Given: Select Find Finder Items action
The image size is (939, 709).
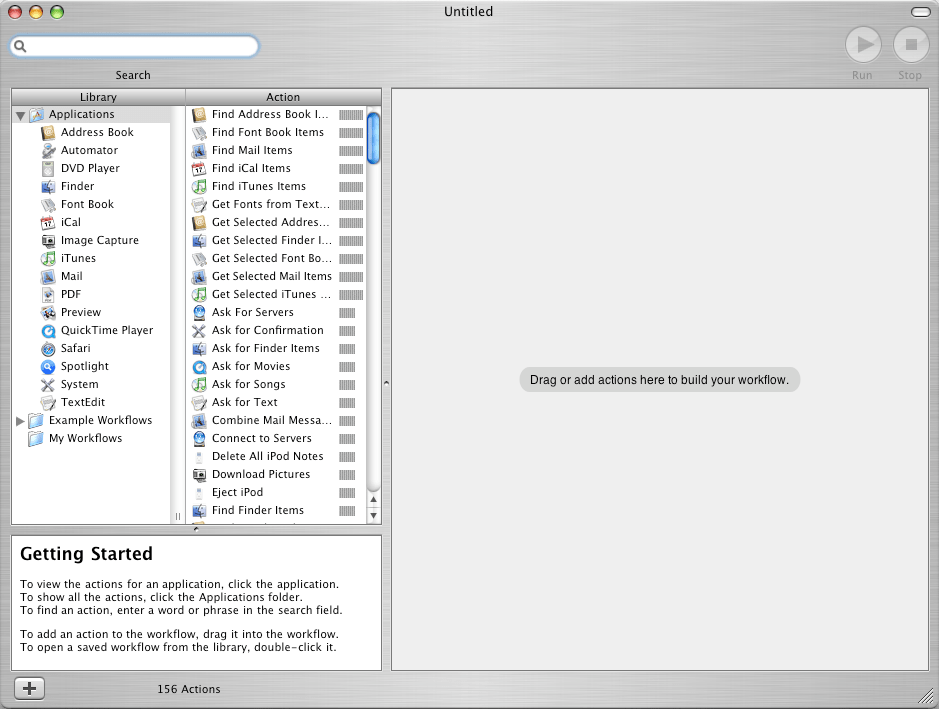Looking at the screenshot, I should click(x=277, y=510).
